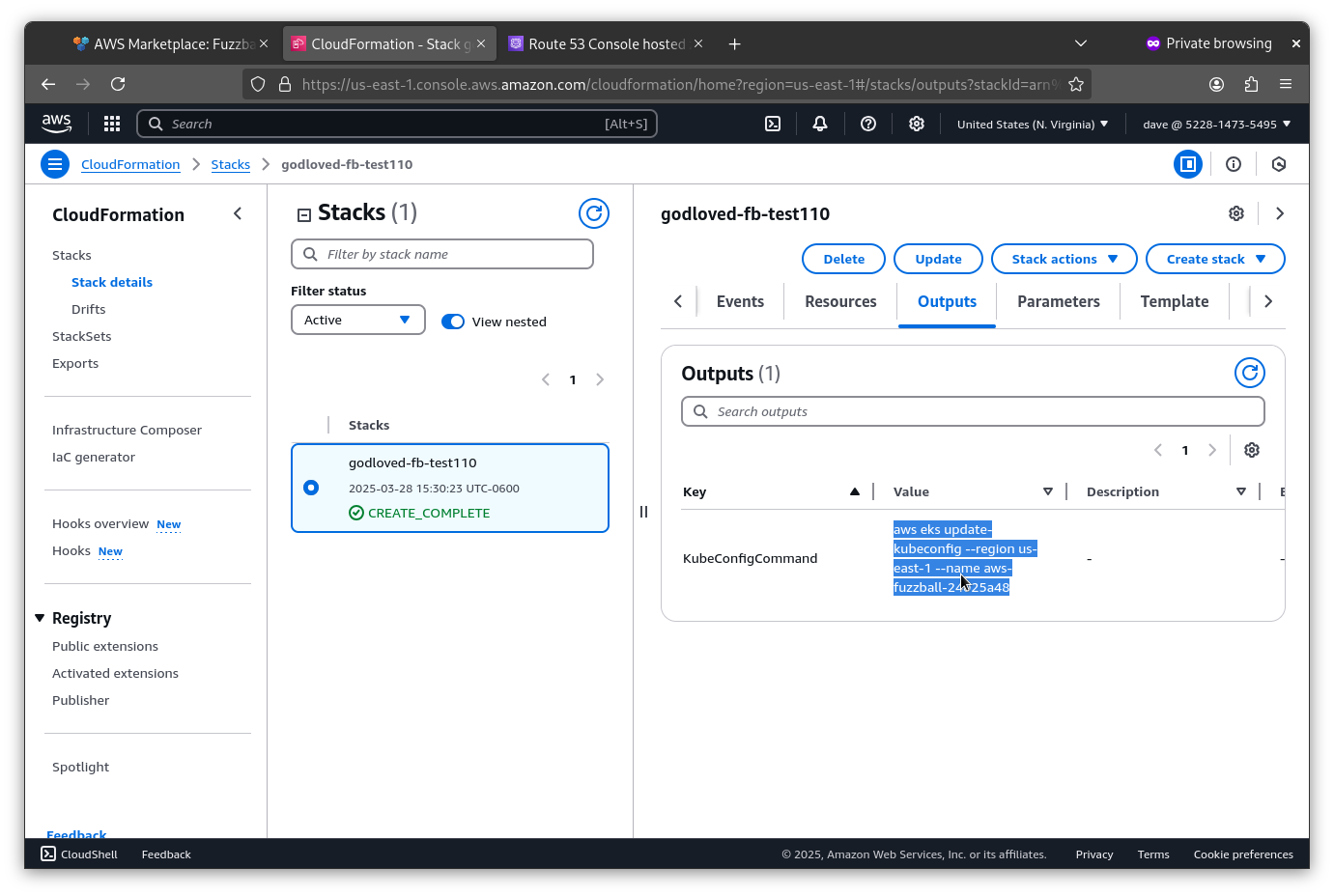Launch CloudShell from the top toolbar
The image size is (1334, 896).
click(772, 124)
